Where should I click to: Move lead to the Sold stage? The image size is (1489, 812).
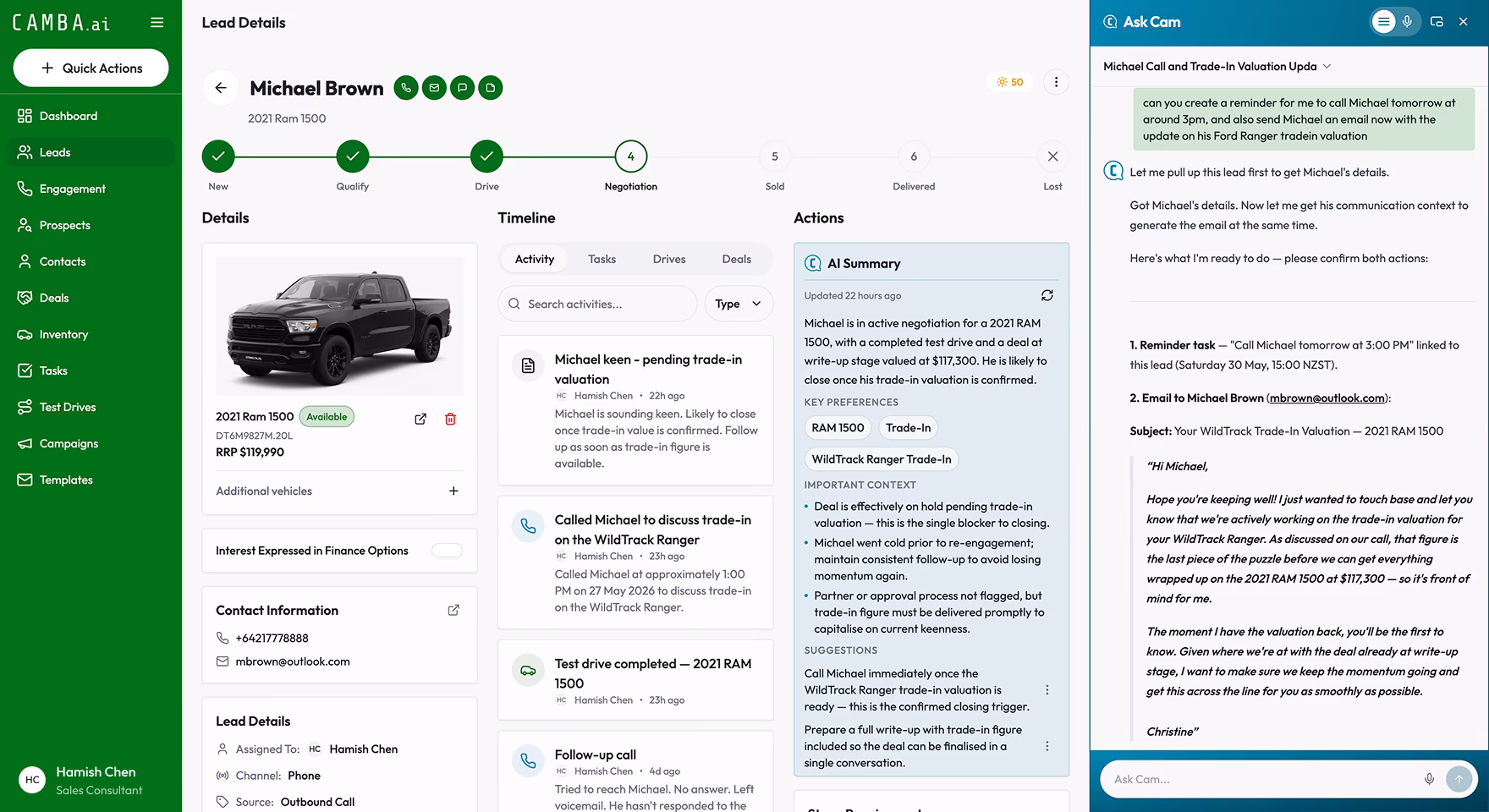coord(775,156)
